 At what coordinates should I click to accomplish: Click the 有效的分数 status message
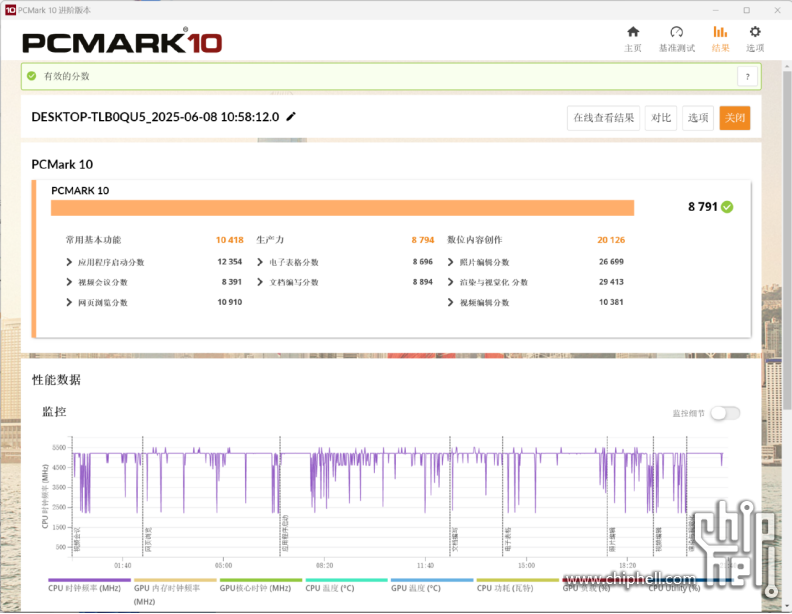coord(67,76)
